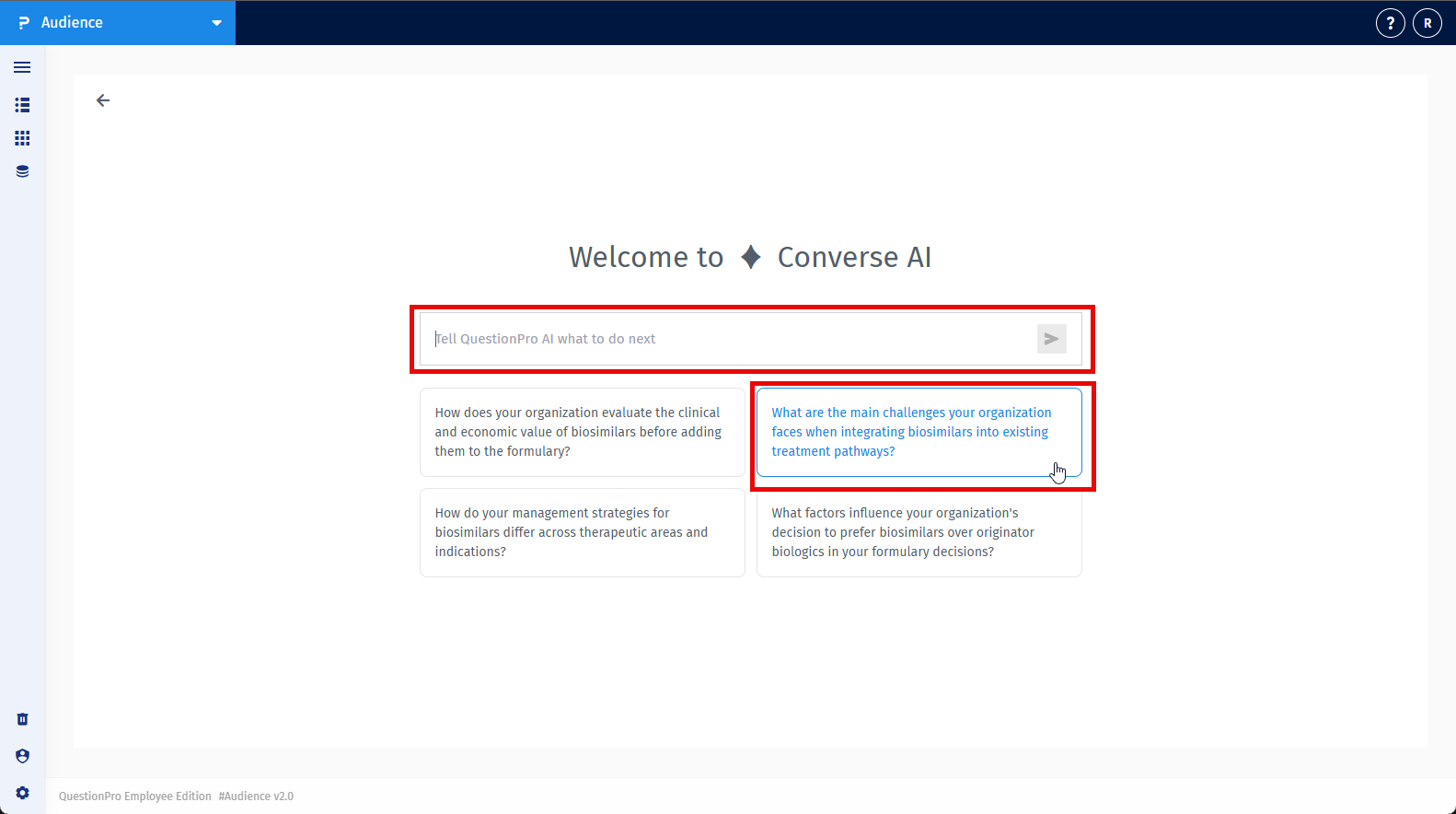Image resolution: width=1456 pixels, height=814 pixels.
Task: Open the bulleted list sidebar icon
Action: (22, 105)
